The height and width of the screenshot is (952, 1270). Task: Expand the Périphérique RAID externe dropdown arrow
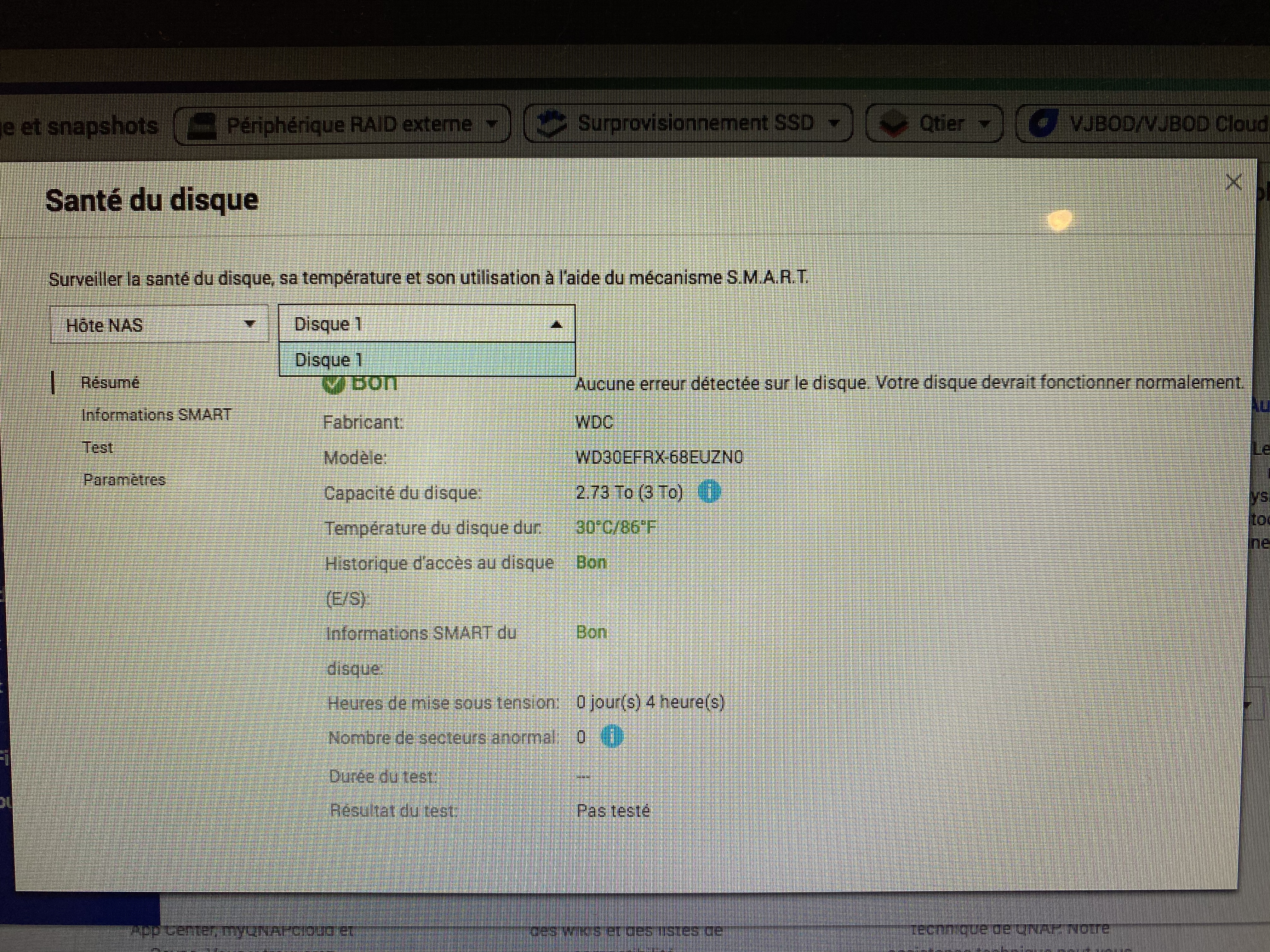[492, 124]
